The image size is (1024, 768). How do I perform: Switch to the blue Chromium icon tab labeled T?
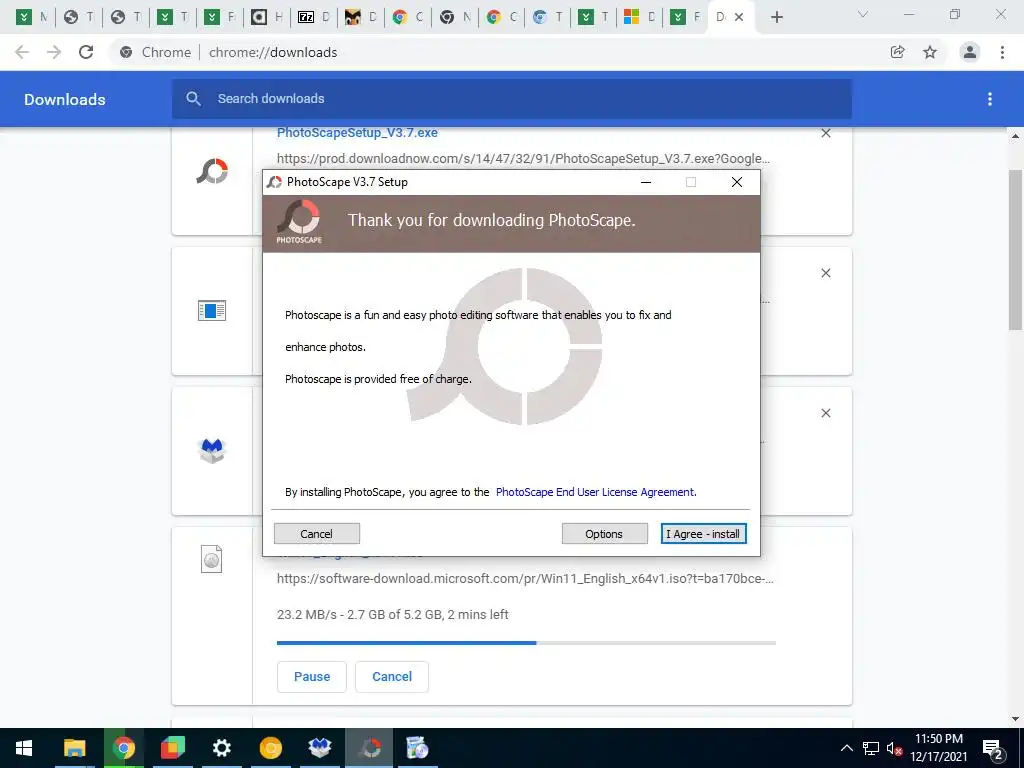(x=548, y=18)
